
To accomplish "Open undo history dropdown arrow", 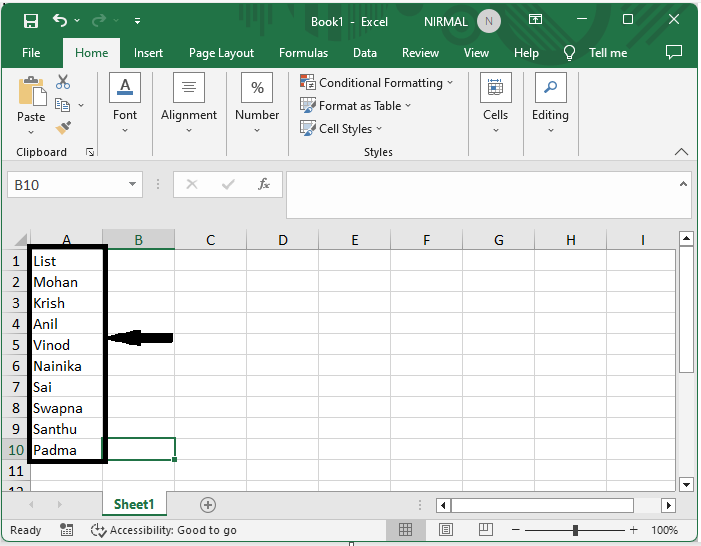I will click(x=77, y=21).
